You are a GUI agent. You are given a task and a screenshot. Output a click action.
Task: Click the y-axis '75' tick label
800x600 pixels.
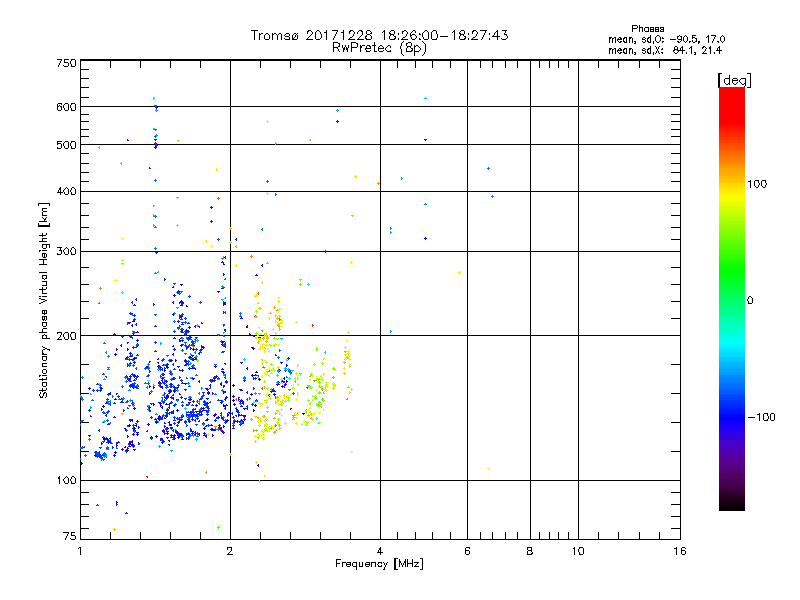click(70, 536)
